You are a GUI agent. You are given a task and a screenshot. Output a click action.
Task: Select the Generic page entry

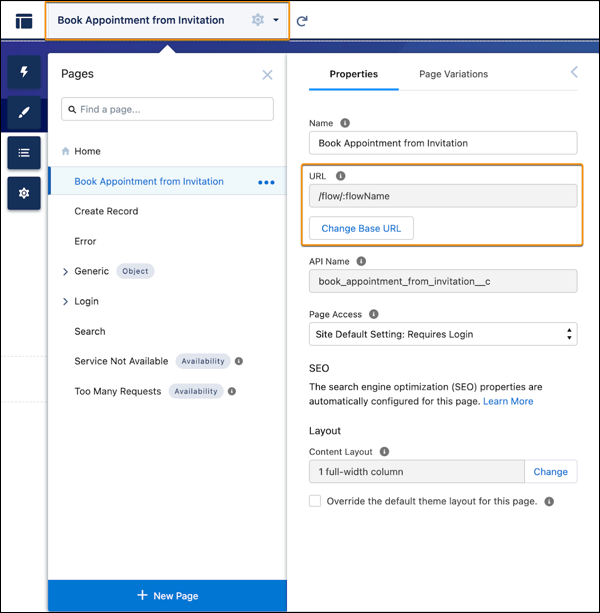point(91,271)
